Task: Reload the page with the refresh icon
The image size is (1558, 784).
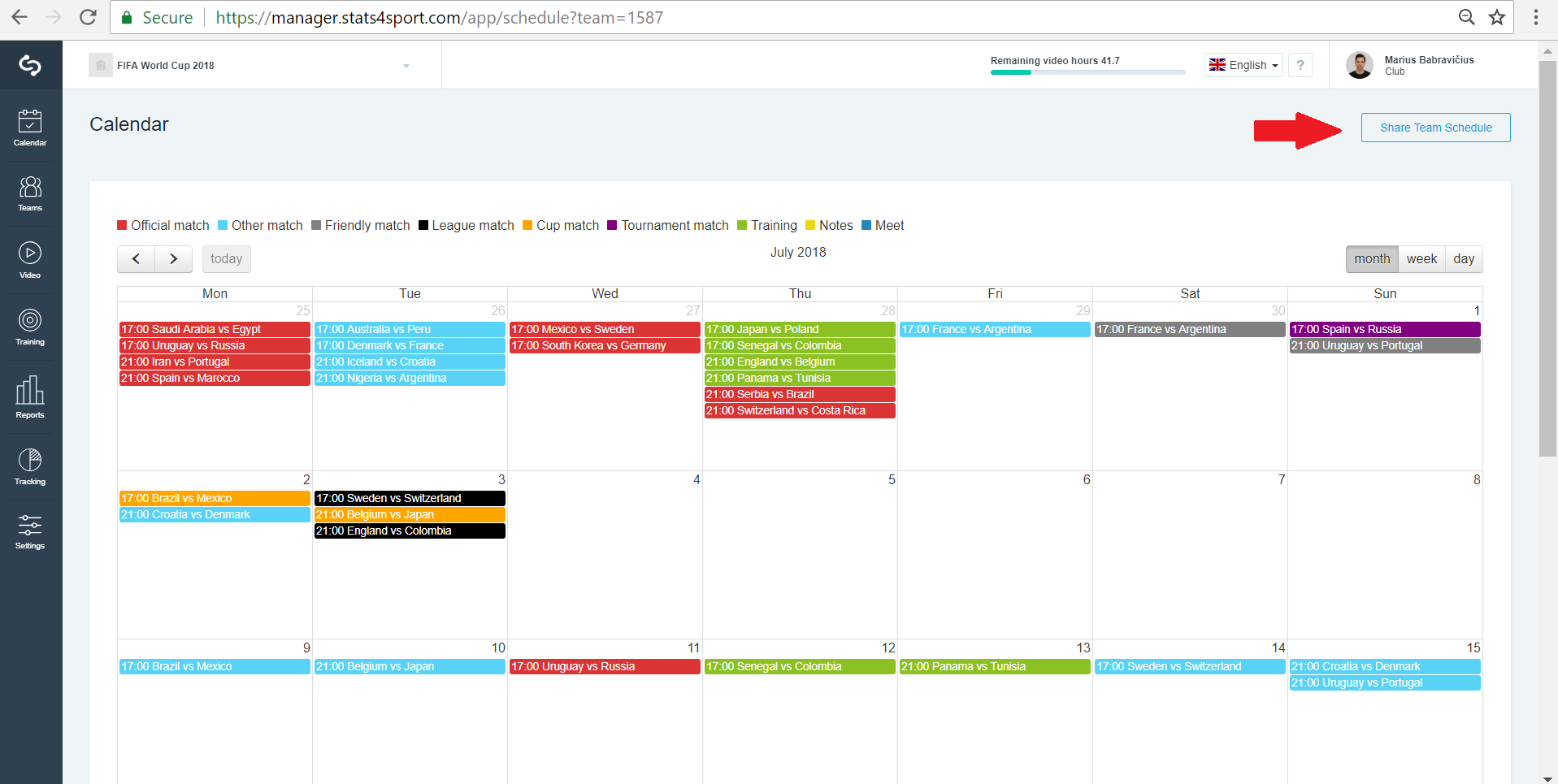Action: (x=88, y=17)
